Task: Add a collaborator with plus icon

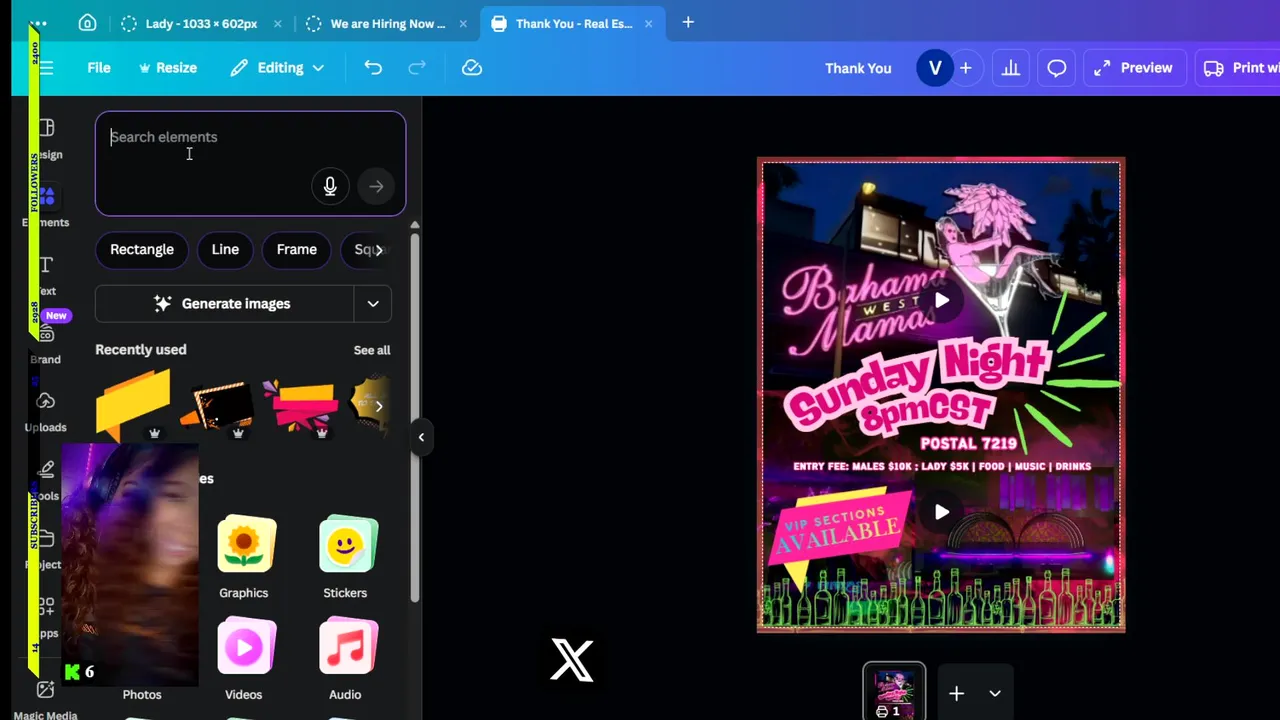Action: 965,68
